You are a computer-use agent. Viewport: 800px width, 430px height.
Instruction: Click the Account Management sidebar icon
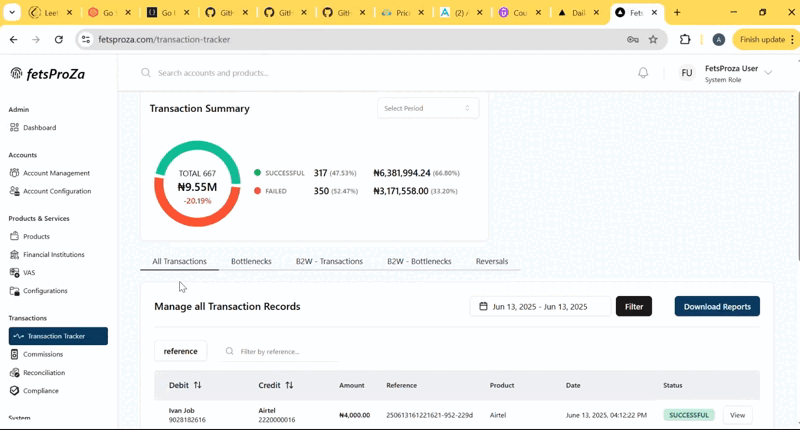coord(14,173)
